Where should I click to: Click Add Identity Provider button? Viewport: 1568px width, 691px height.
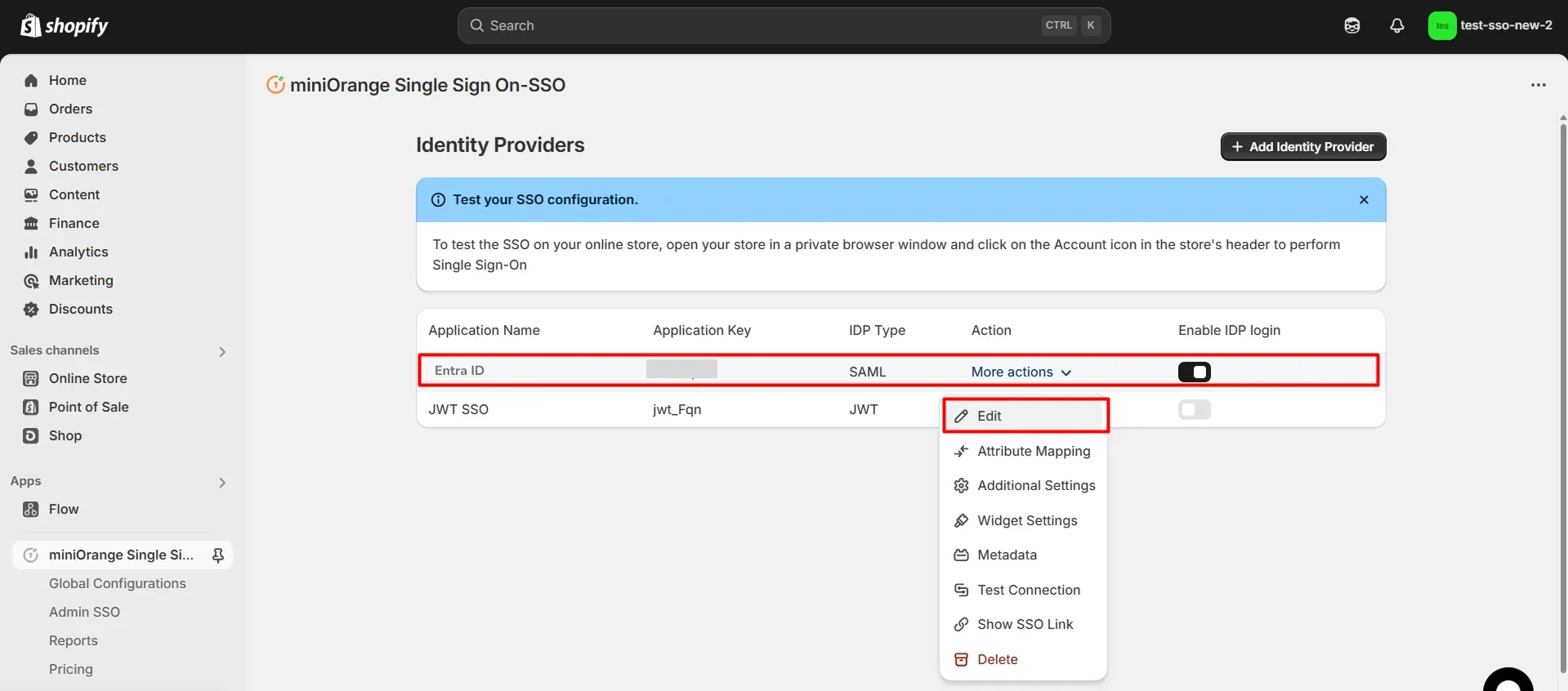pyautogui.click(x=1302, y=147)
